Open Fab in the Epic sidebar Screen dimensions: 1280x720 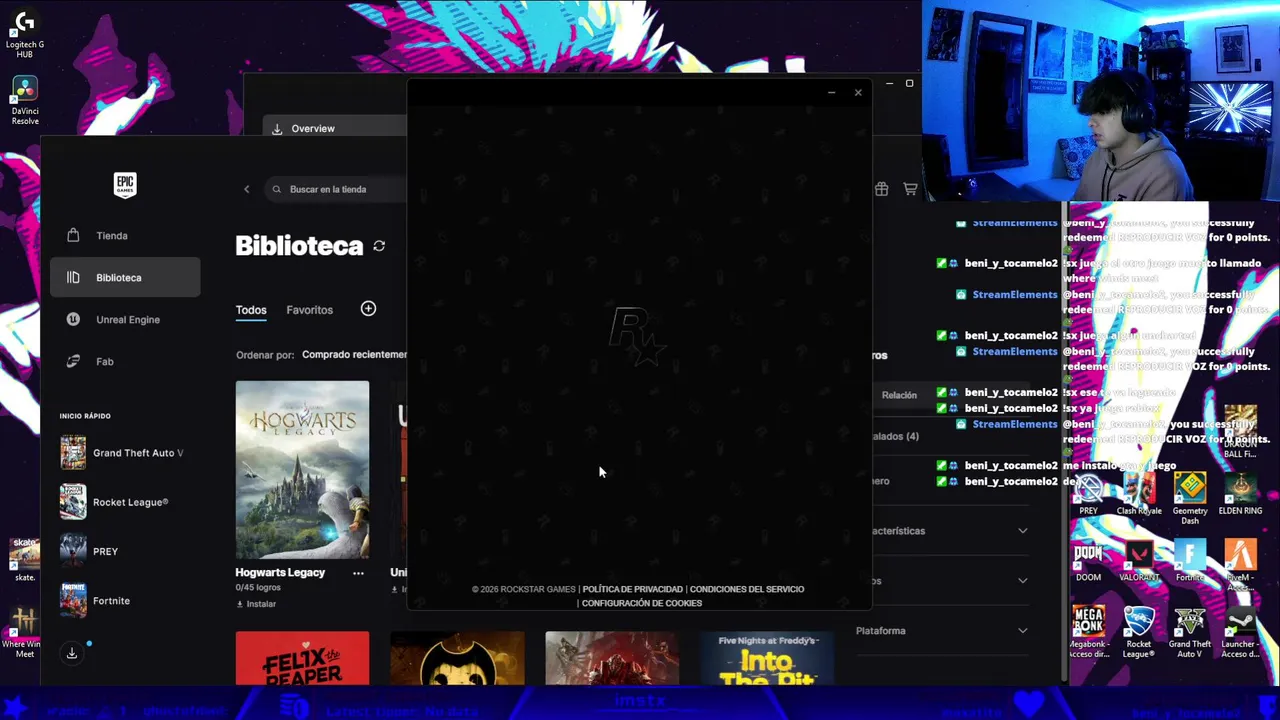click(x=125, y=362)
